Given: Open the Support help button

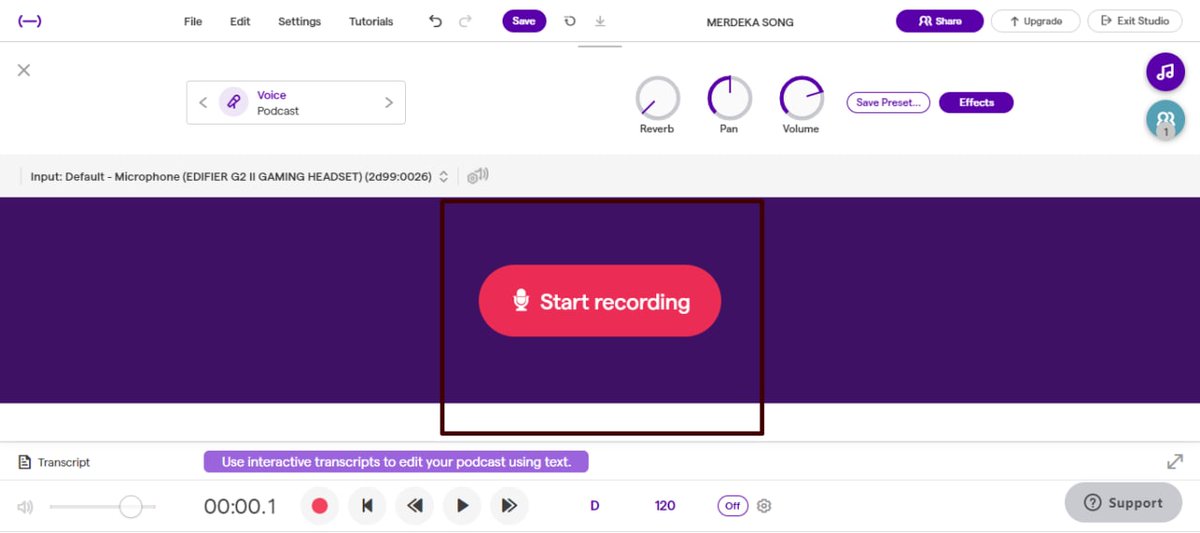Looking at the screenshot, I should (x=1123, y=502).
